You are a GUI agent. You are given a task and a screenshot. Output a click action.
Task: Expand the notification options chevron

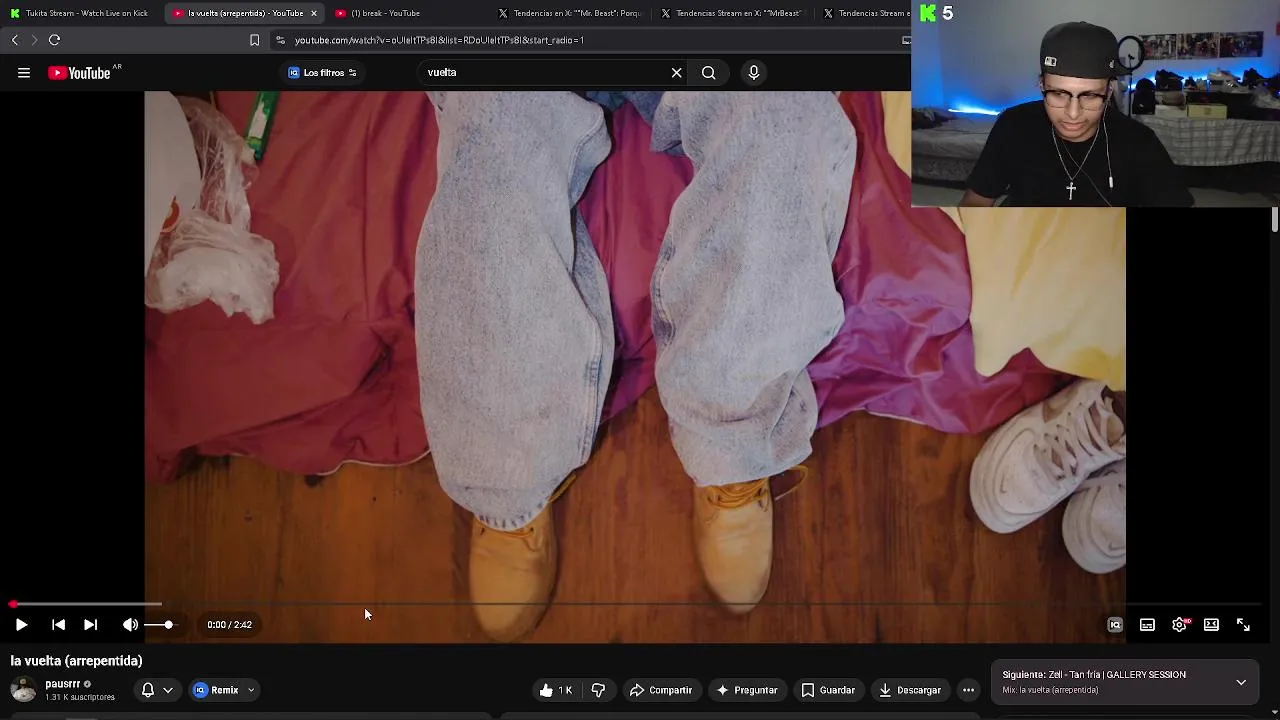pyautogui.click(x=168, y=690)
